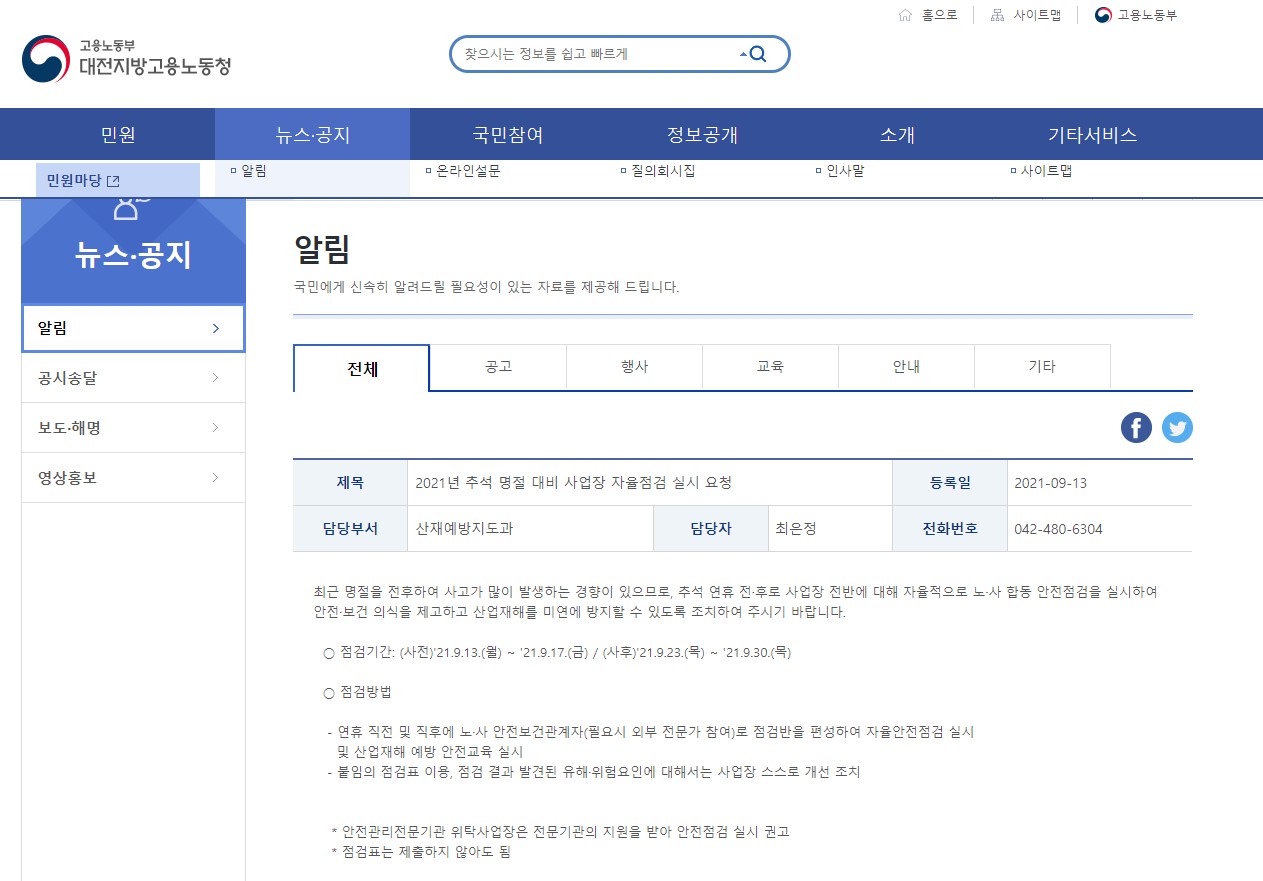Click the Twitter share icon
This screenshot has width=1263, height=881.
pyautogui.click(x=1177, y=428)
